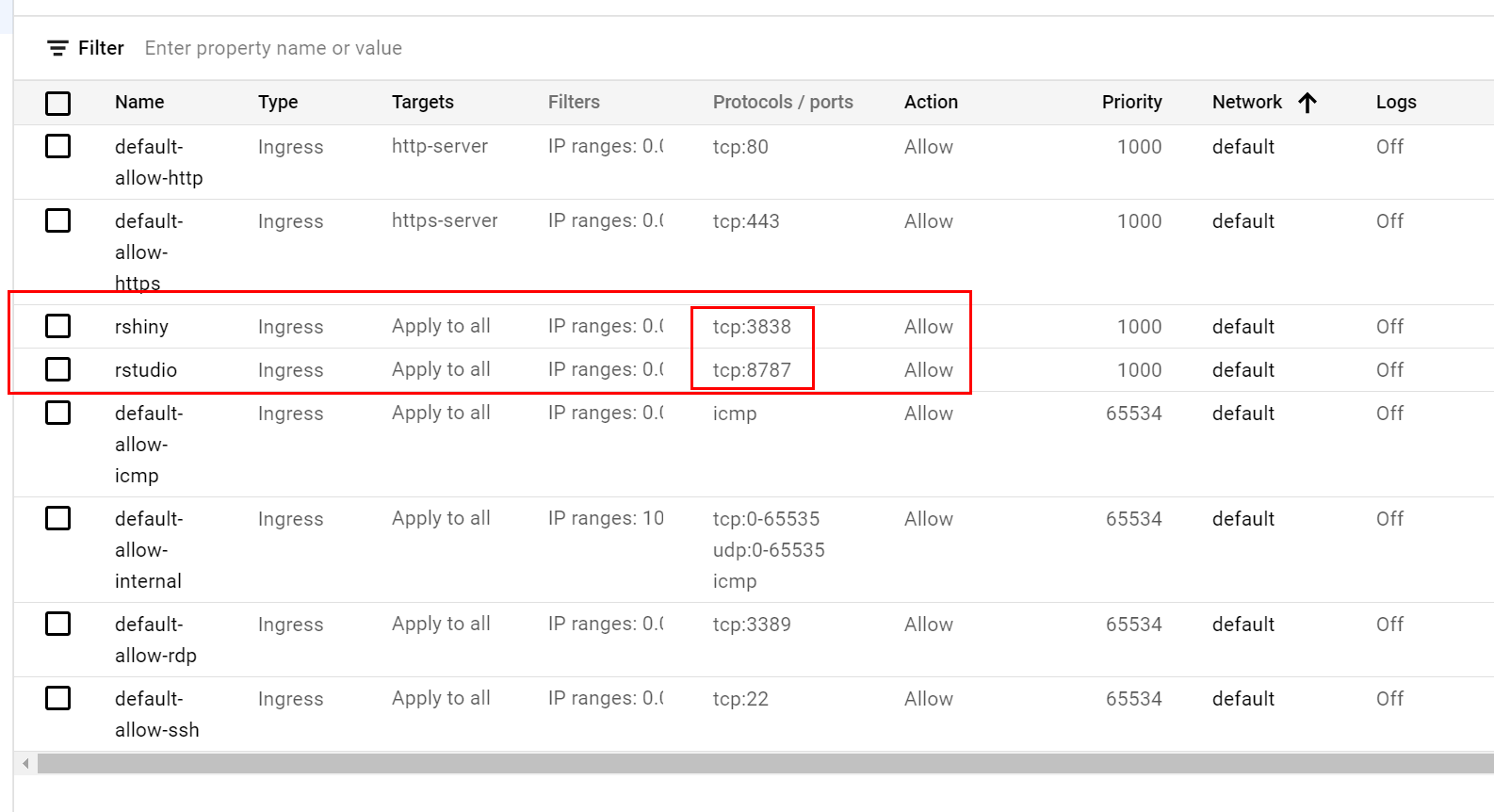Click the Action column header

931,103
